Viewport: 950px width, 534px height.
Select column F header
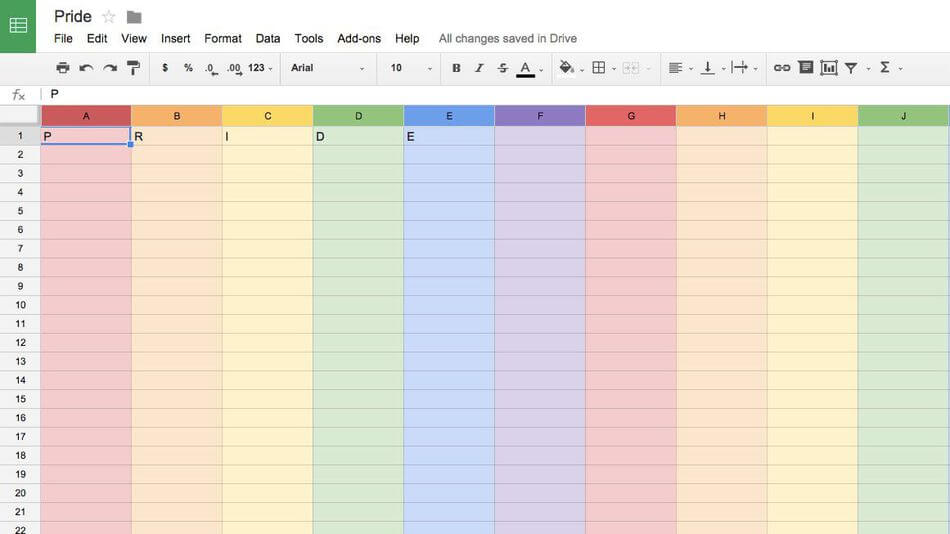[540, 116]
